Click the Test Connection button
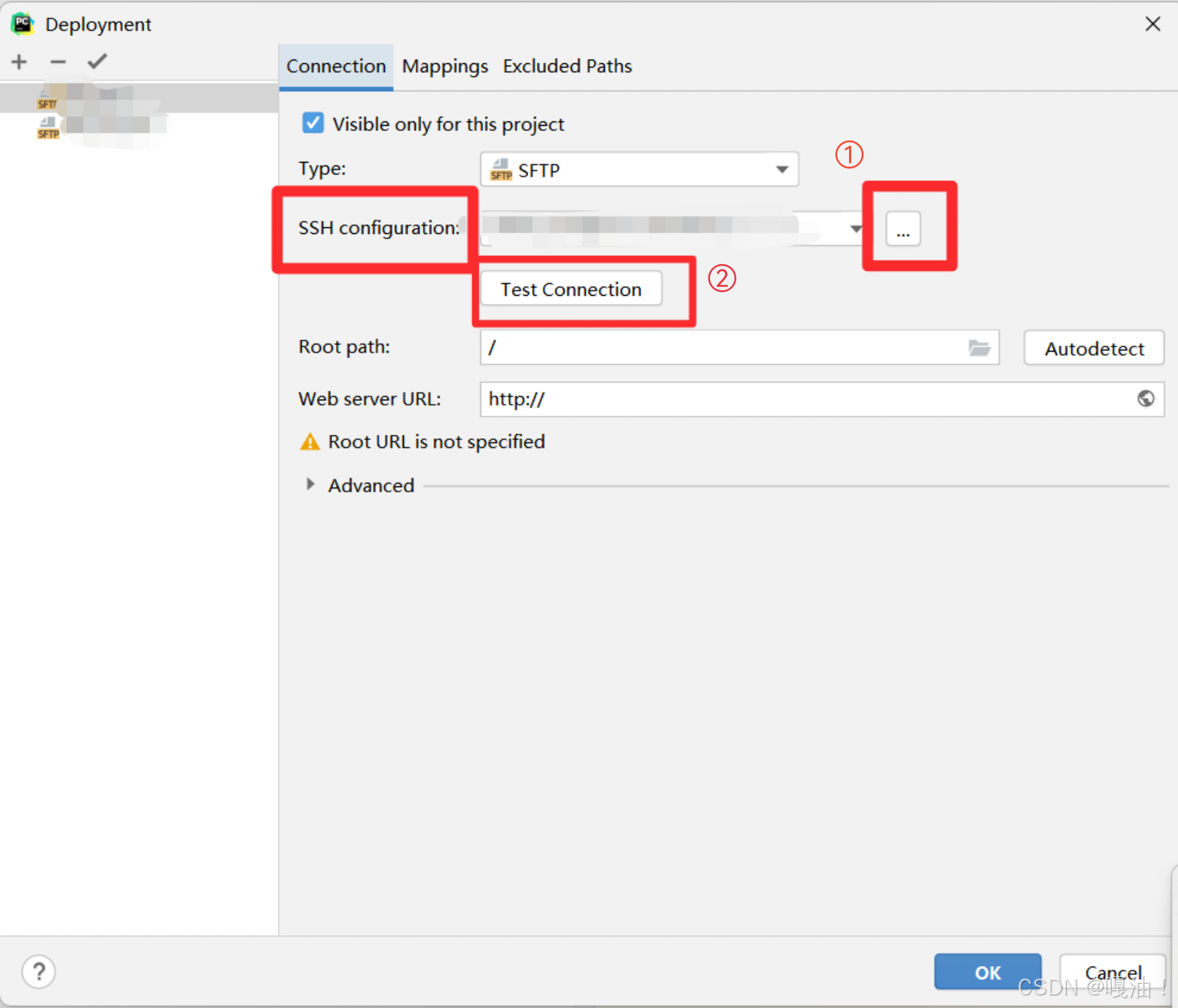The width and height of the screenshot is (1178, 1008). coord(571,289)
